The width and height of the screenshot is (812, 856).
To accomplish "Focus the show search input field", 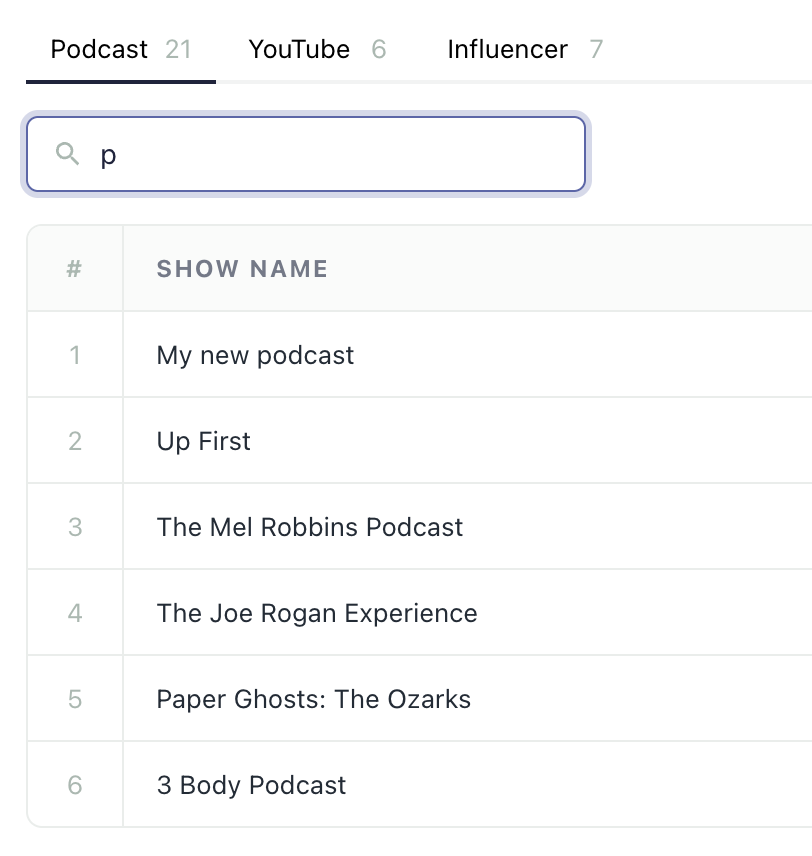I will tap(306, 154).
